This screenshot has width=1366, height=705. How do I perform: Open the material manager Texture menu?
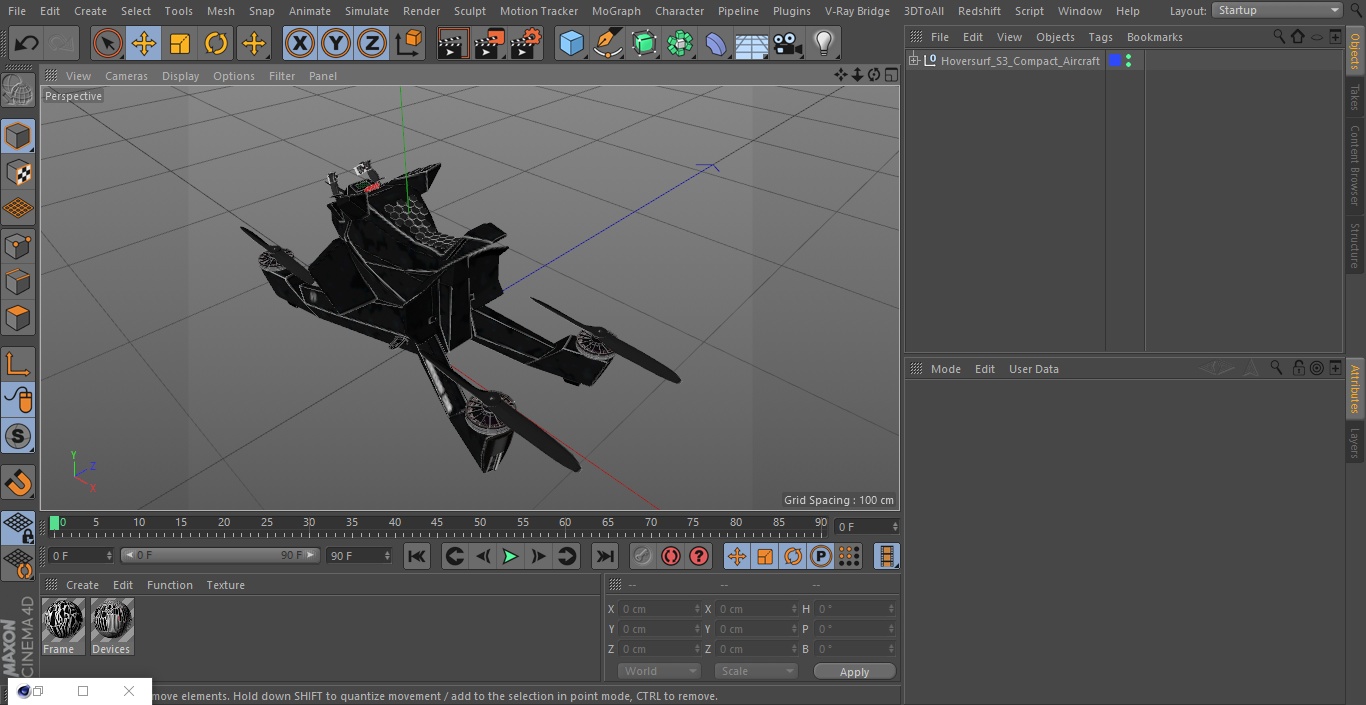click(x=226, y=585)
